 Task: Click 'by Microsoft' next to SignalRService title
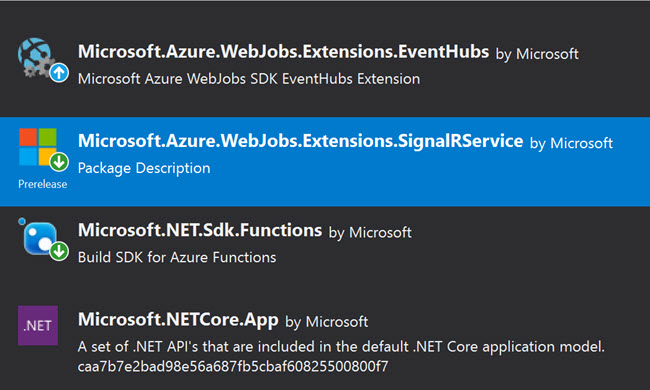(x=571, y=143)
